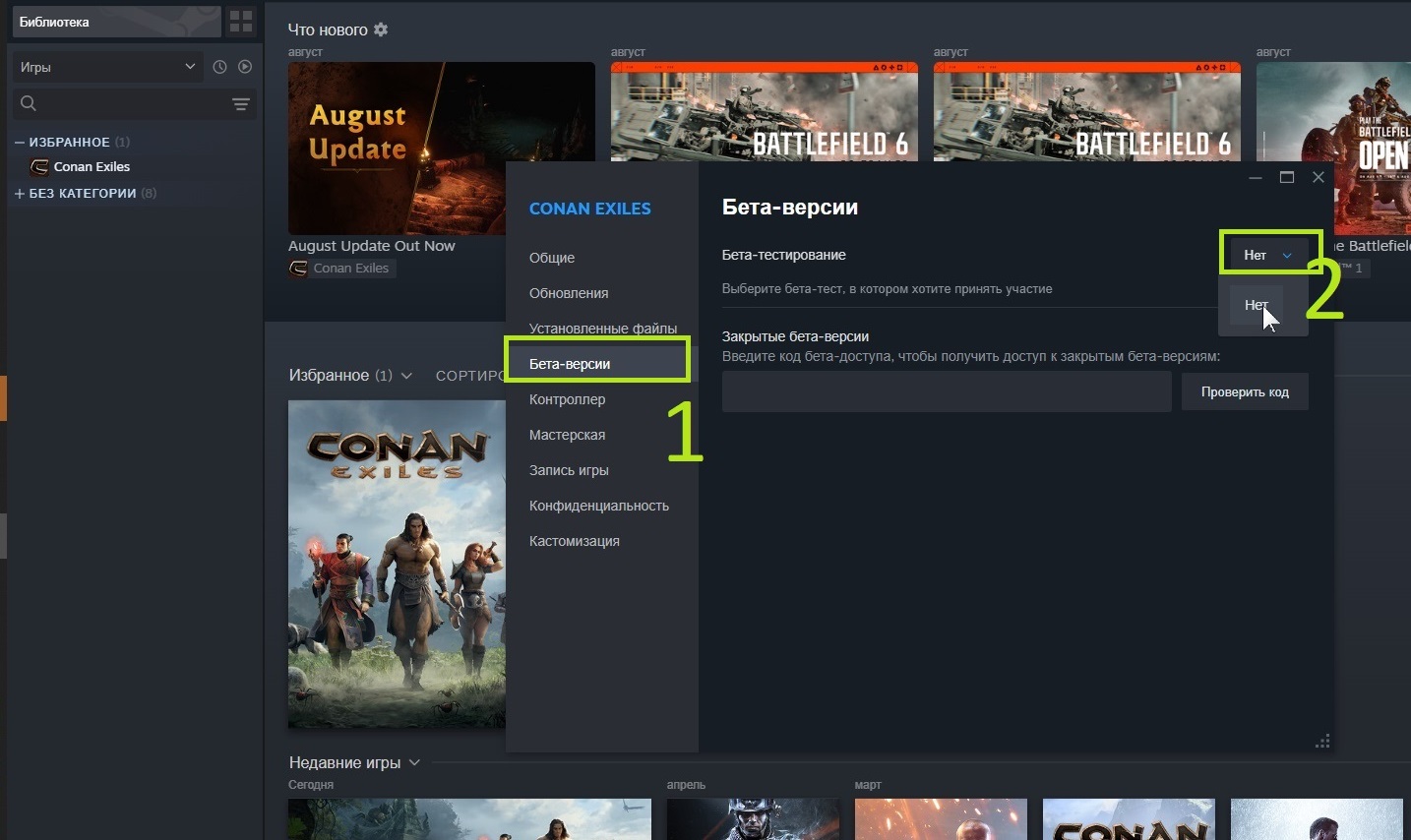Click Conan Exiles icon in favorites list
The width and height of the screenshot is (1411, 840).
click(x=39, y=166)
